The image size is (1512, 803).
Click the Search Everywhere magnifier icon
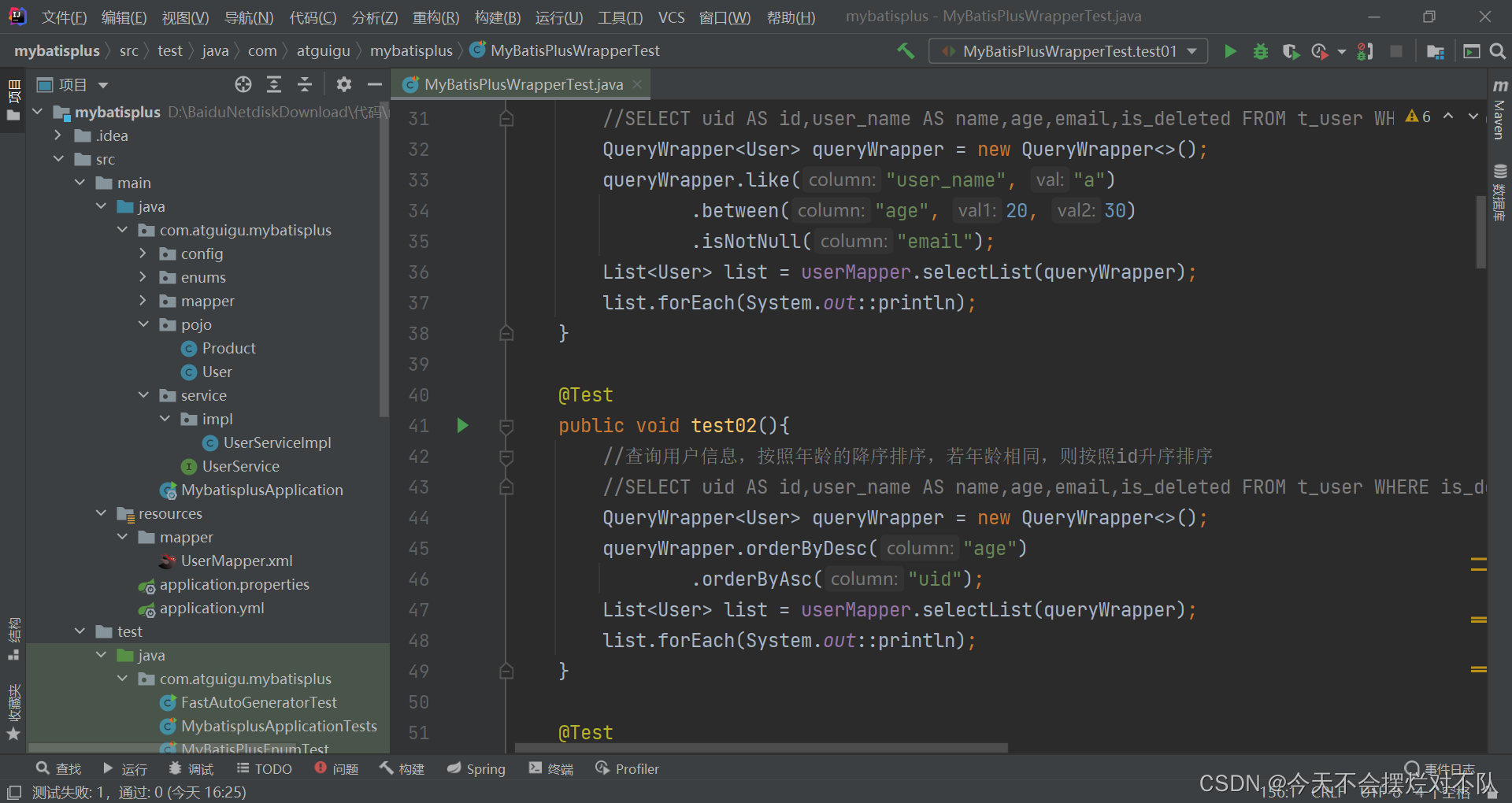point(1498,51)
